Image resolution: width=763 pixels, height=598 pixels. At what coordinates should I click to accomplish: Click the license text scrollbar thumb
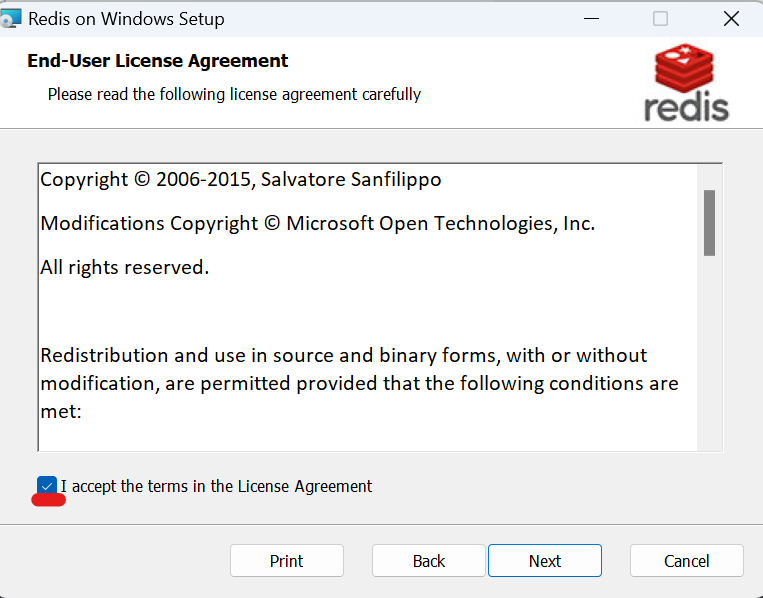(x=709, y=223)
